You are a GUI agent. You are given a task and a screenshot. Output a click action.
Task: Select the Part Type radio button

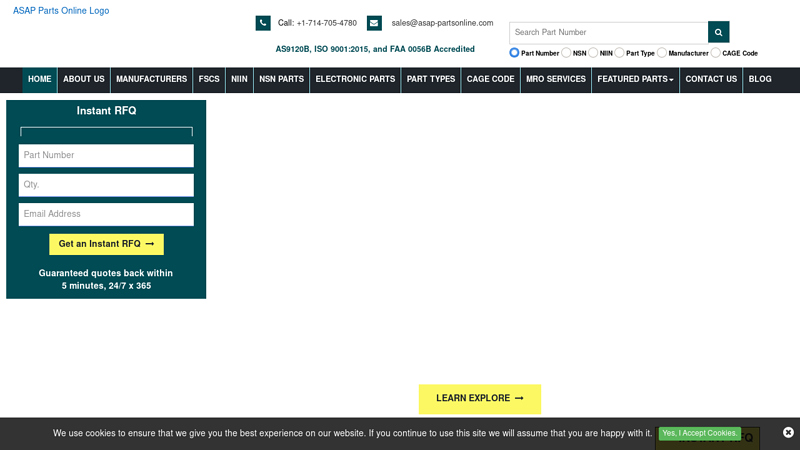(x=619, y=53)
